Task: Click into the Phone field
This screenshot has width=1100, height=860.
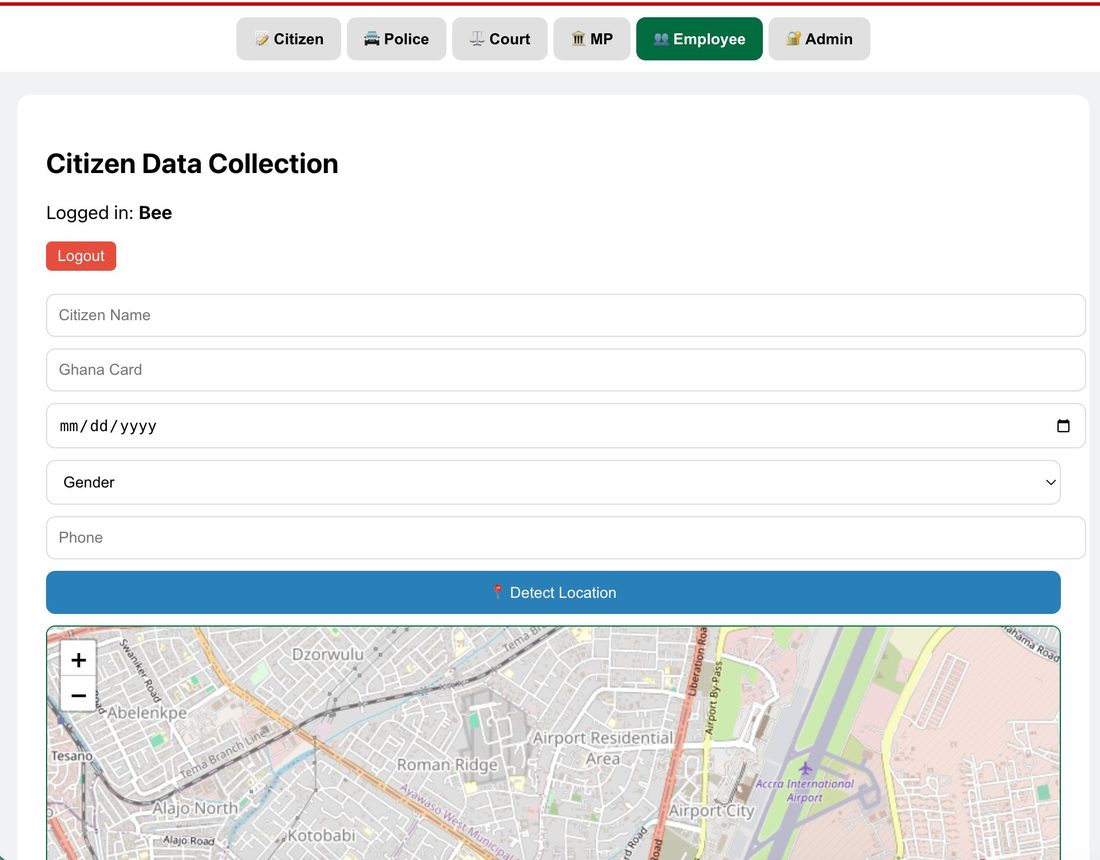Action: coord(565,537)
